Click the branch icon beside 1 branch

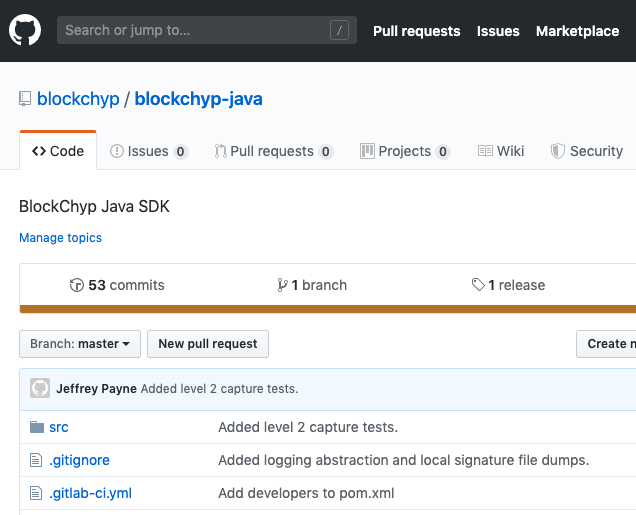(282, 285)
